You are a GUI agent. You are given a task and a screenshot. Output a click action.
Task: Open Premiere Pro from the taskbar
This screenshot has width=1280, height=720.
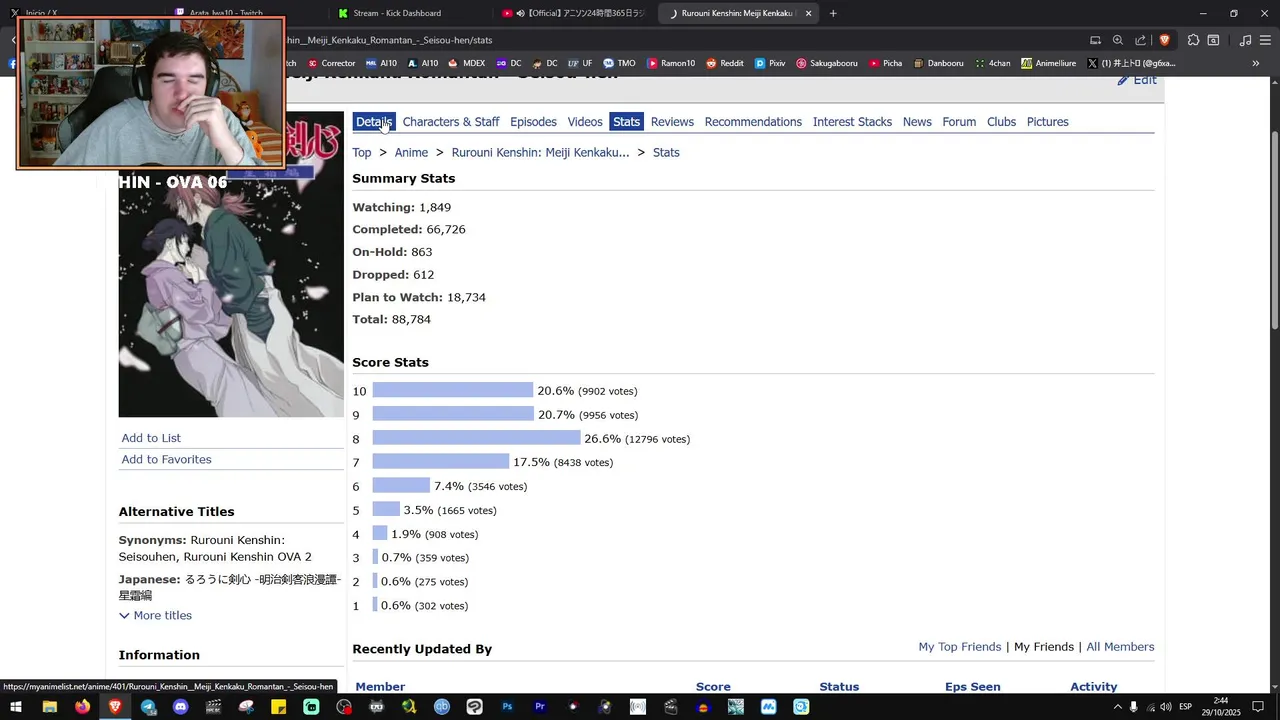coord(540,707)
